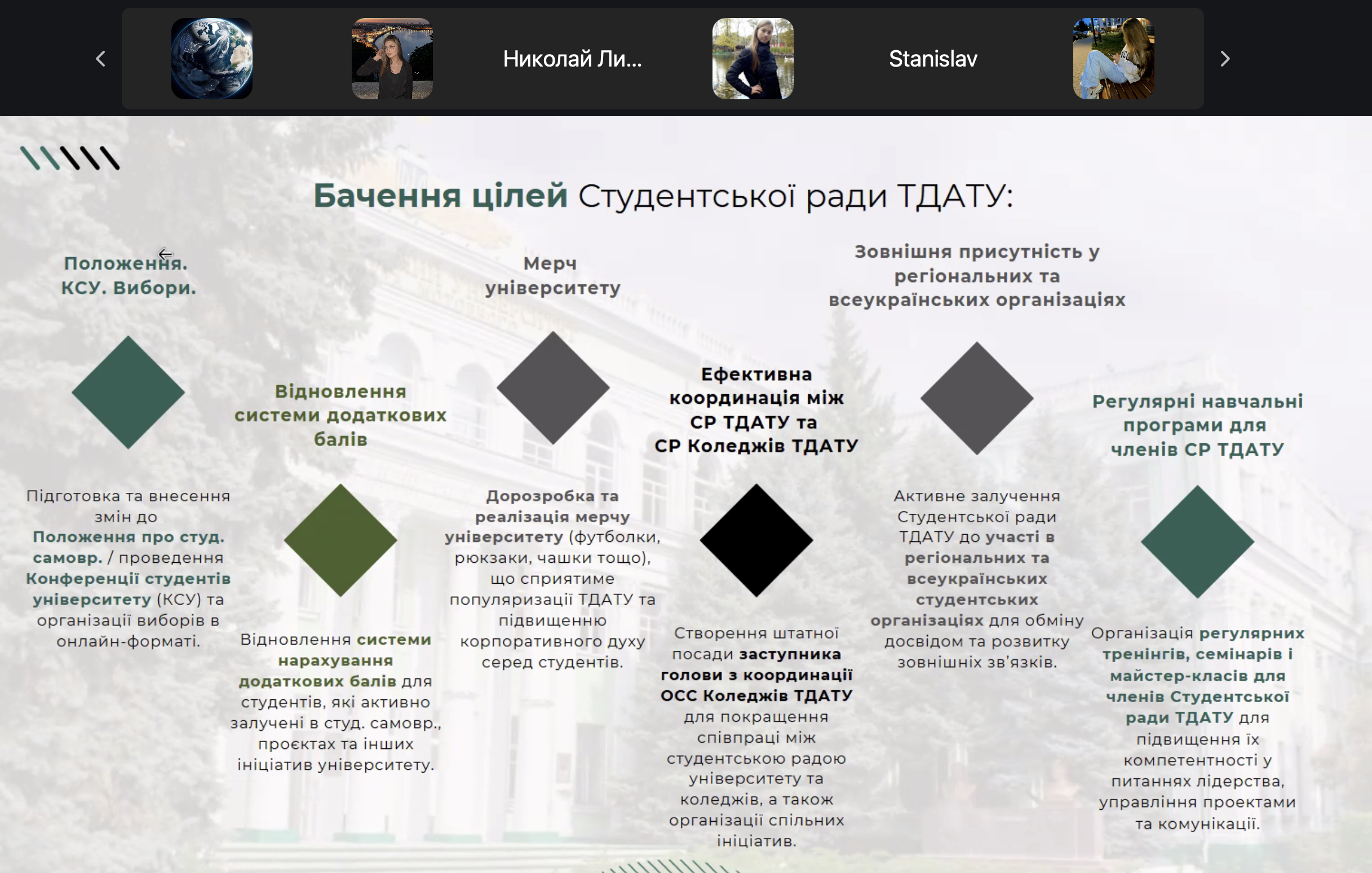Click the previous participants left arrow
Image resolution: width=1372 pixels, height=873 pixels.
(x=101, y=59)
